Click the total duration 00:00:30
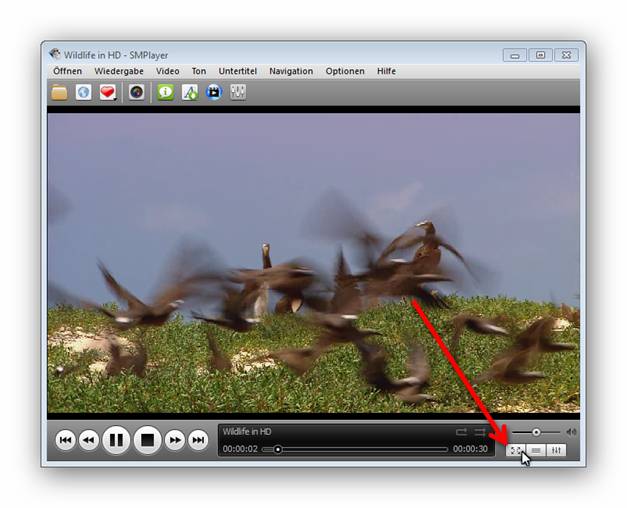The height and width of the screenshot is (508, 627). tap(470, 449)
